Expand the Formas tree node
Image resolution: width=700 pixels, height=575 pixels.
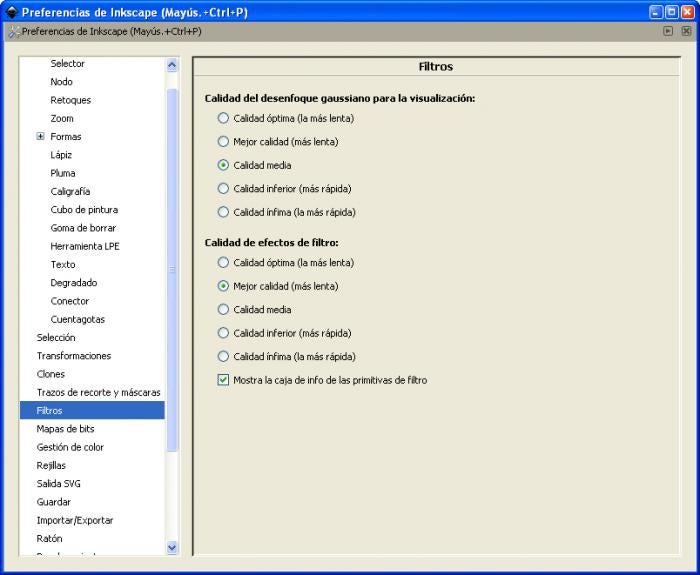click(x=41, y=137)
